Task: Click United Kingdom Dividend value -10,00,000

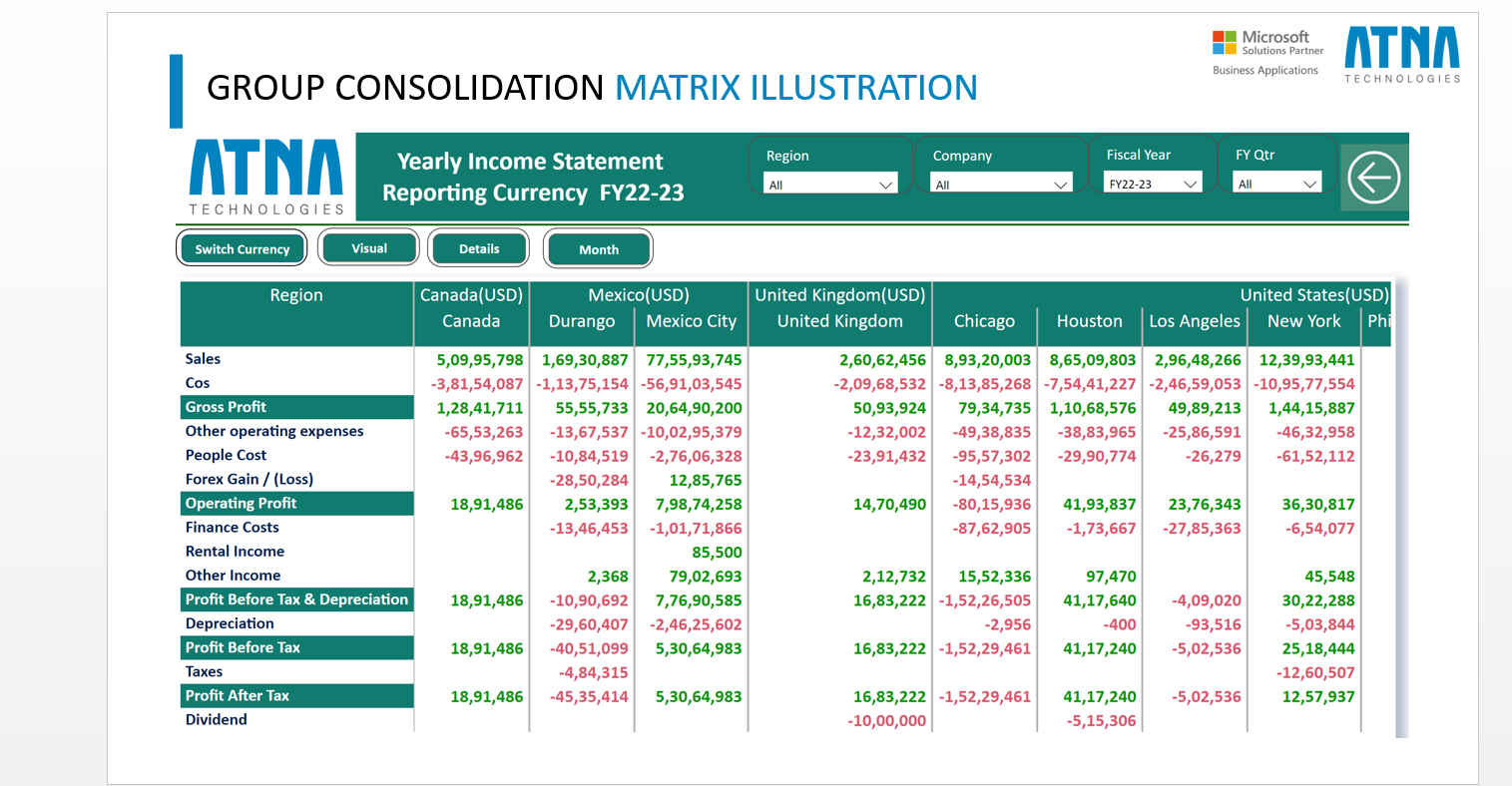Action: (x=886, y=721)
